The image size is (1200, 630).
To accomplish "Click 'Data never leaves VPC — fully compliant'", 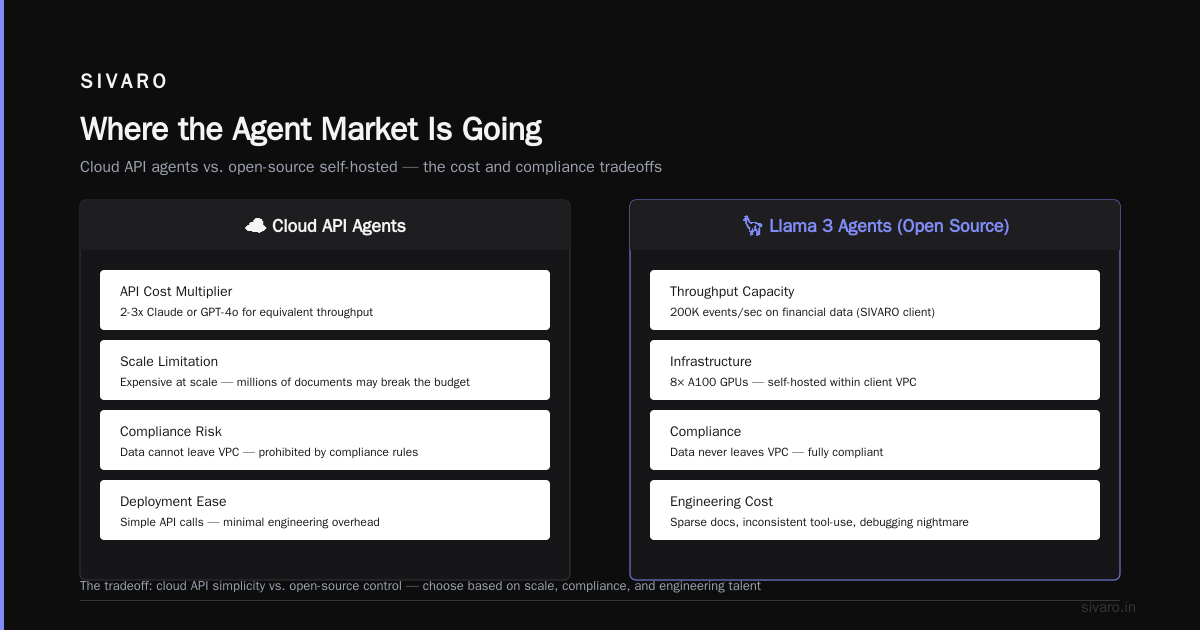I will [777, 452].
